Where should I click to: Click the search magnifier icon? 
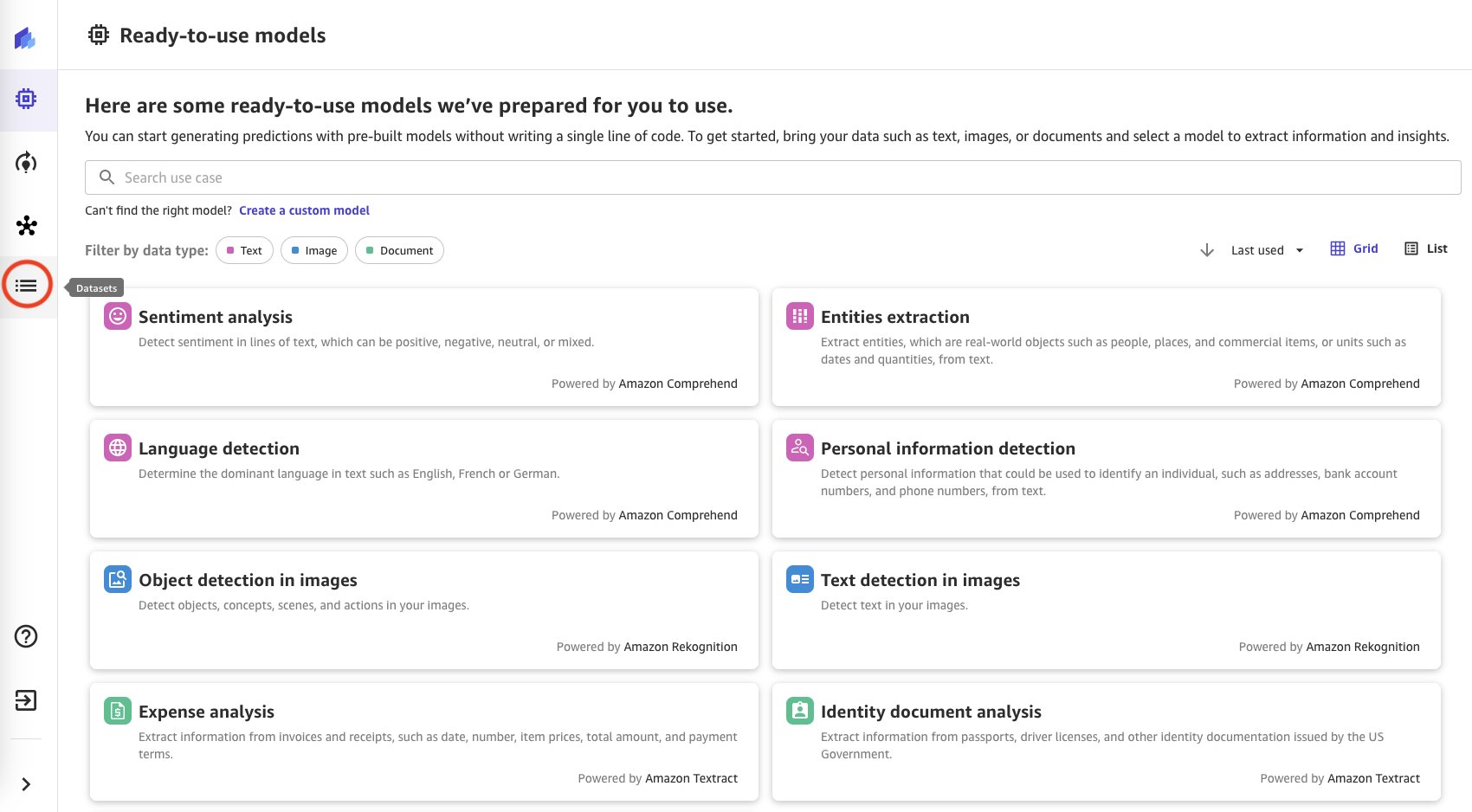click(107, 177)
